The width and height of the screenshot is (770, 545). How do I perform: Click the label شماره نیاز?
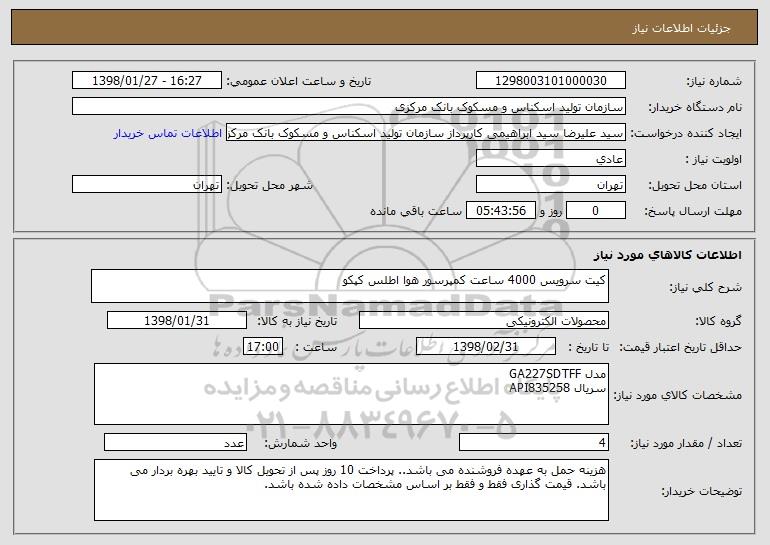coord(714,81)
